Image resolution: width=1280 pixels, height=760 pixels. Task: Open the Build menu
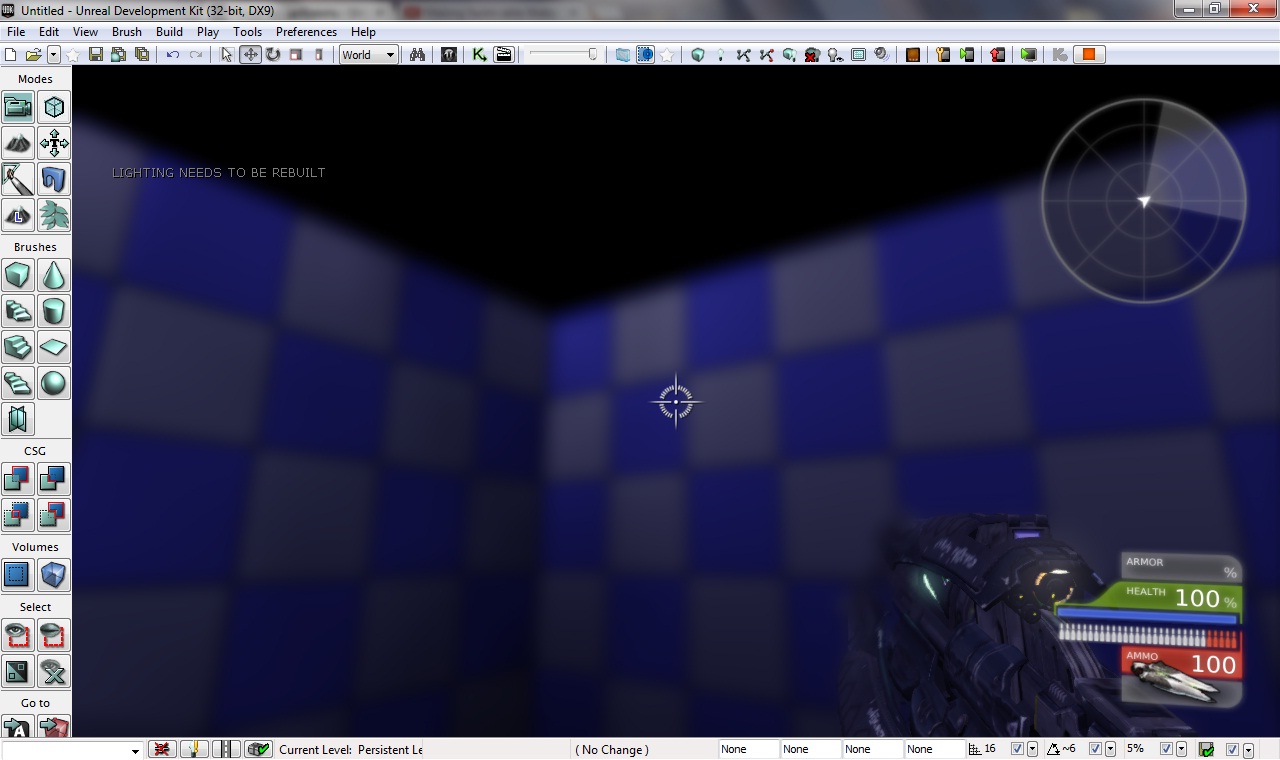170,32
